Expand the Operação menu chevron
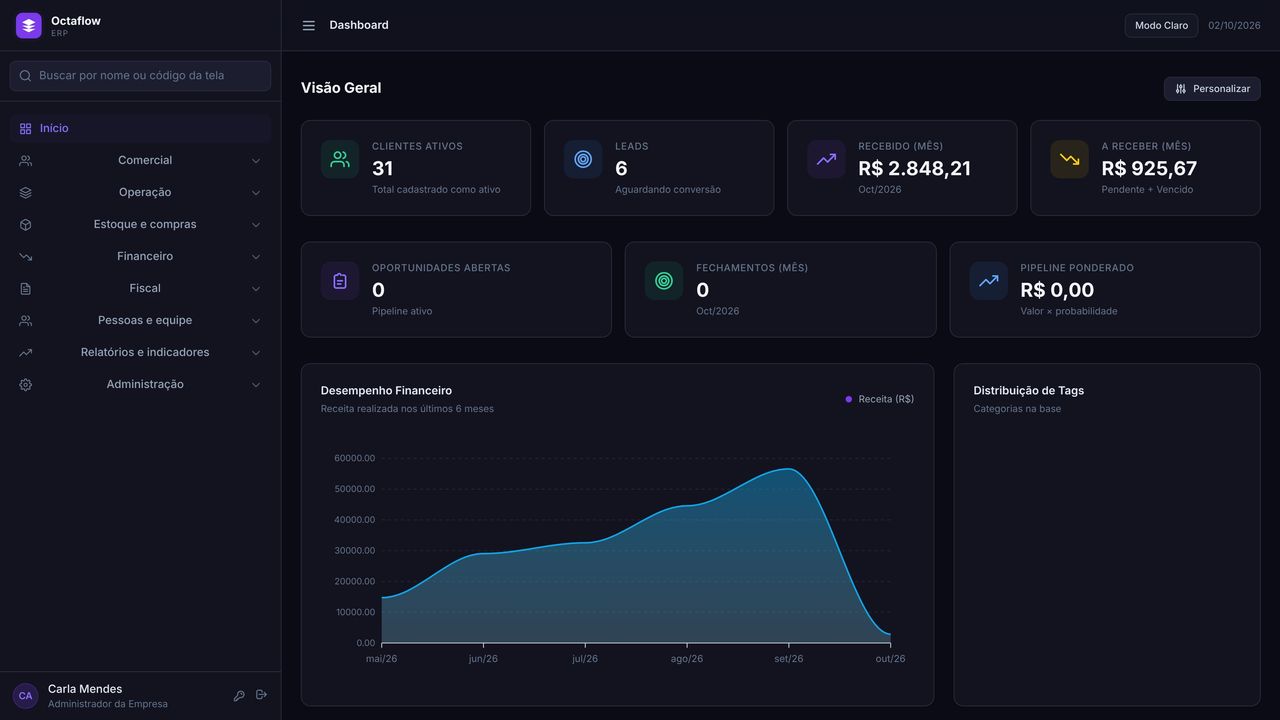The image size is (1280, 720). (x=256, y=193)
